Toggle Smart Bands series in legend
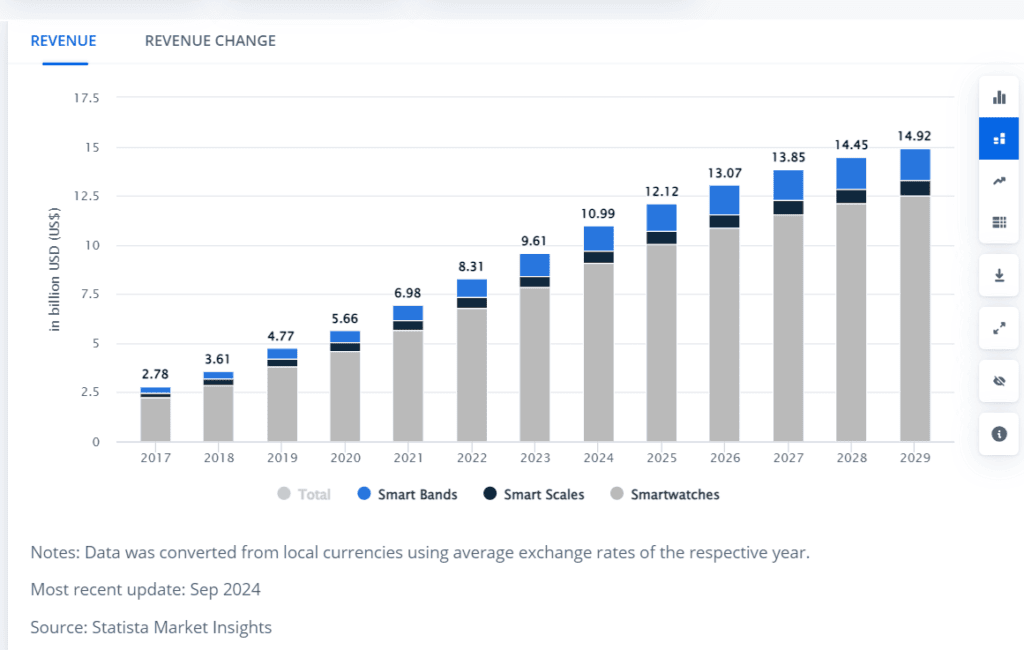Image resolution: width=1024 pixels, height=650 pixels. [x=406, y=494]
